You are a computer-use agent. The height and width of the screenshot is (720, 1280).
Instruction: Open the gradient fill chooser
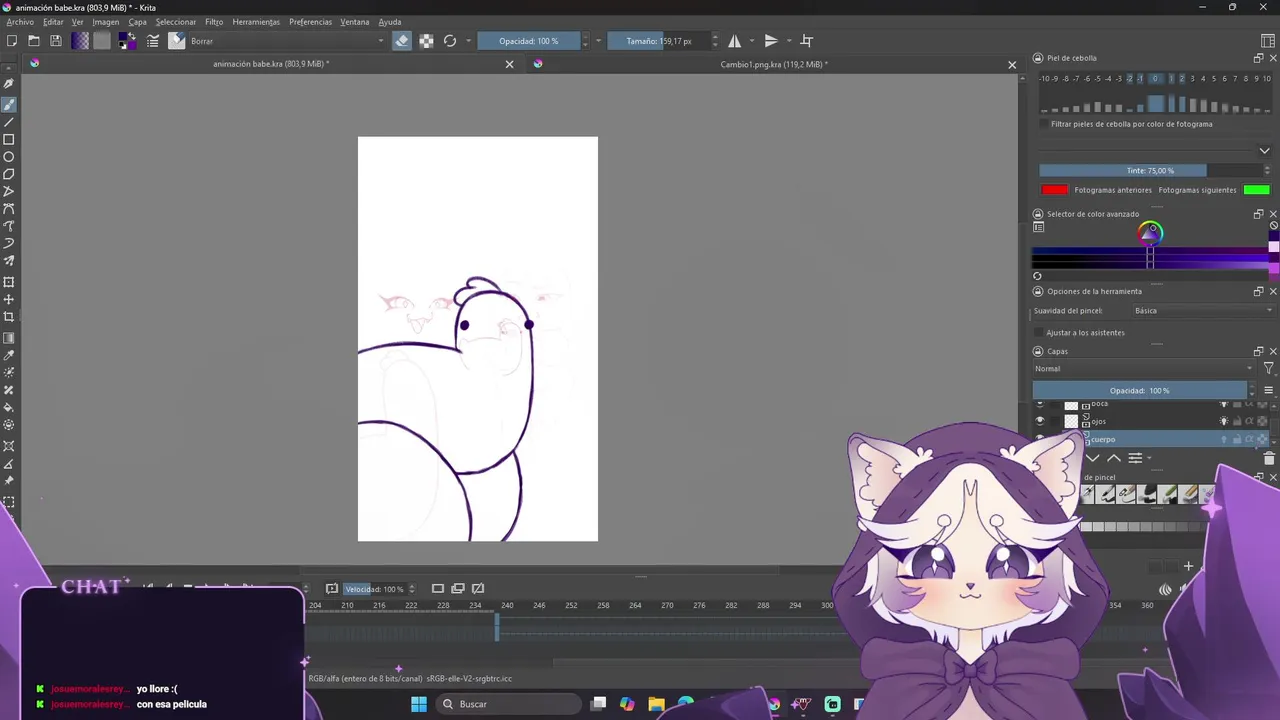[80, 41]
